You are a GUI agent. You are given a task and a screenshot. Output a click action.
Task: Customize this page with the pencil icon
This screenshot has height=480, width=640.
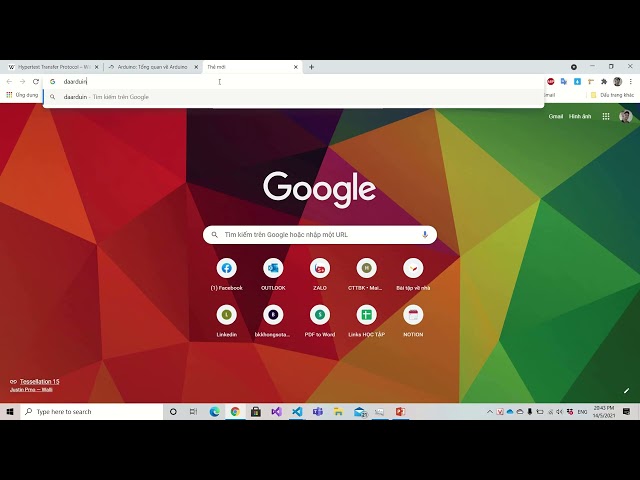[x=626, y=391]
